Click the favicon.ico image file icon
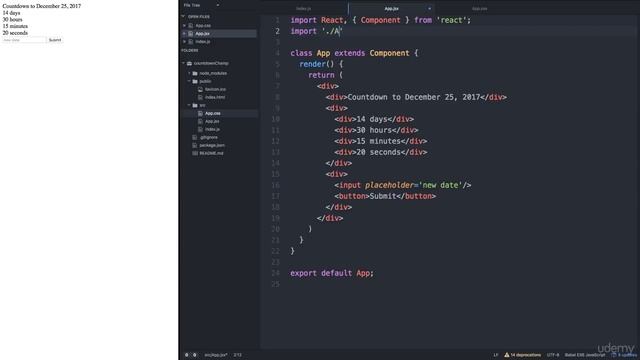The width and height of the screenshot is (640, 360). pyautogui.click(x=200, y=89)
